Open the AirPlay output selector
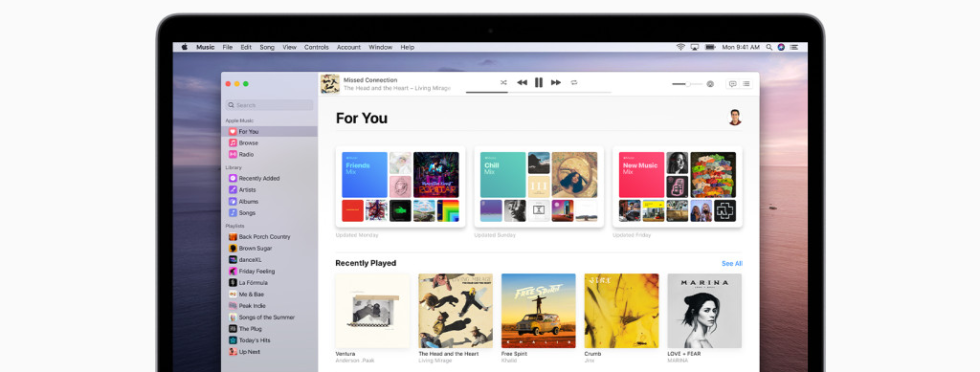This screenshot has width=980, height=372. [x=710, y=84]
